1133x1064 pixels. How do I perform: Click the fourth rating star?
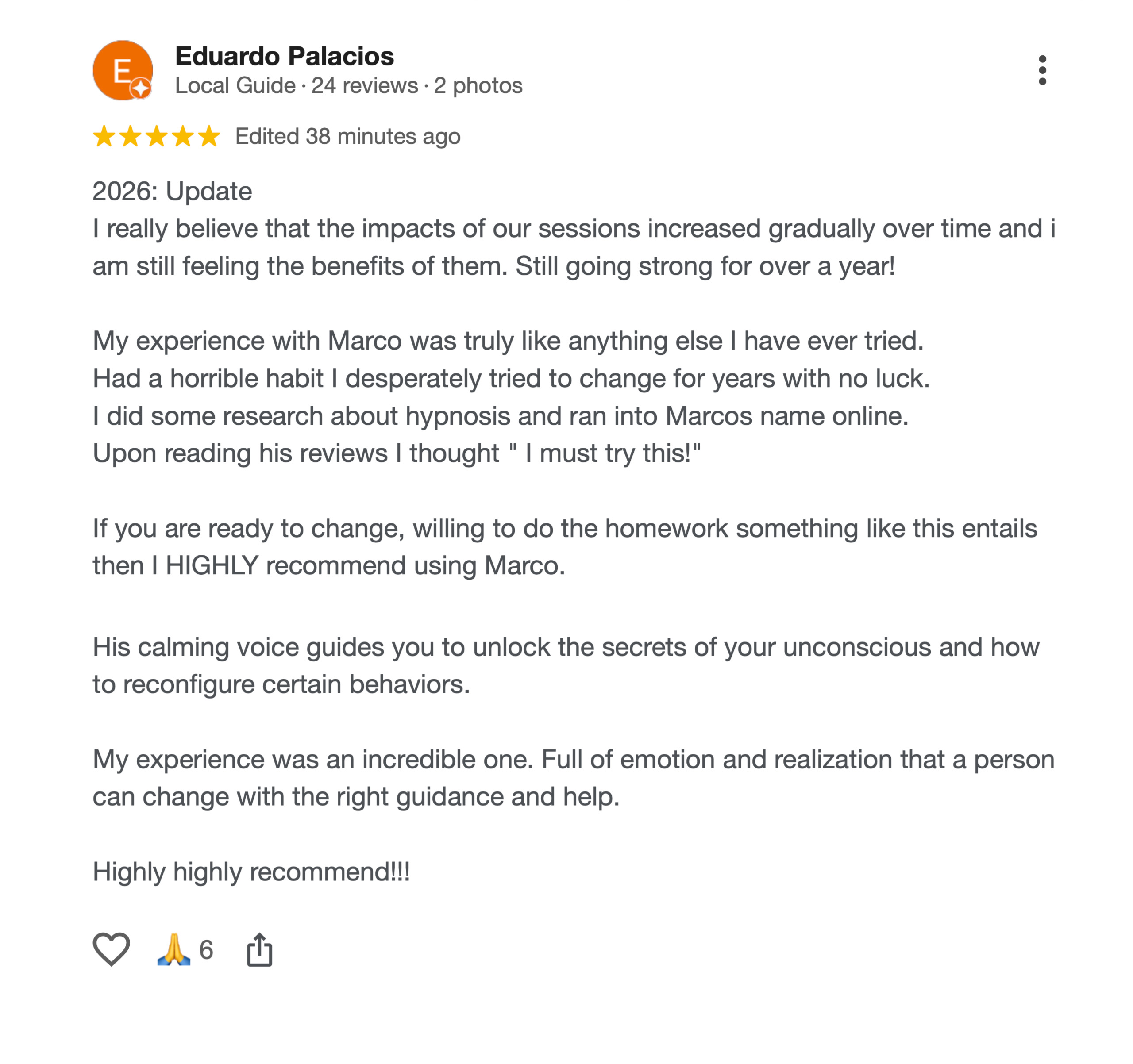pyautogui.click(x=183, y=136)
